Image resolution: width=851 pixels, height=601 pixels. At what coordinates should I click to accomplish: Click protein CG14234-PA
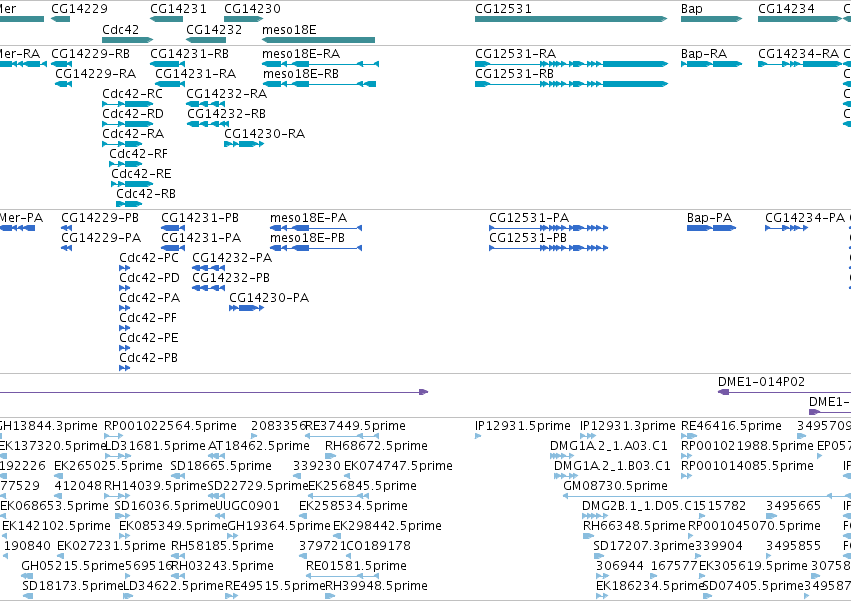tap(805, 218)
